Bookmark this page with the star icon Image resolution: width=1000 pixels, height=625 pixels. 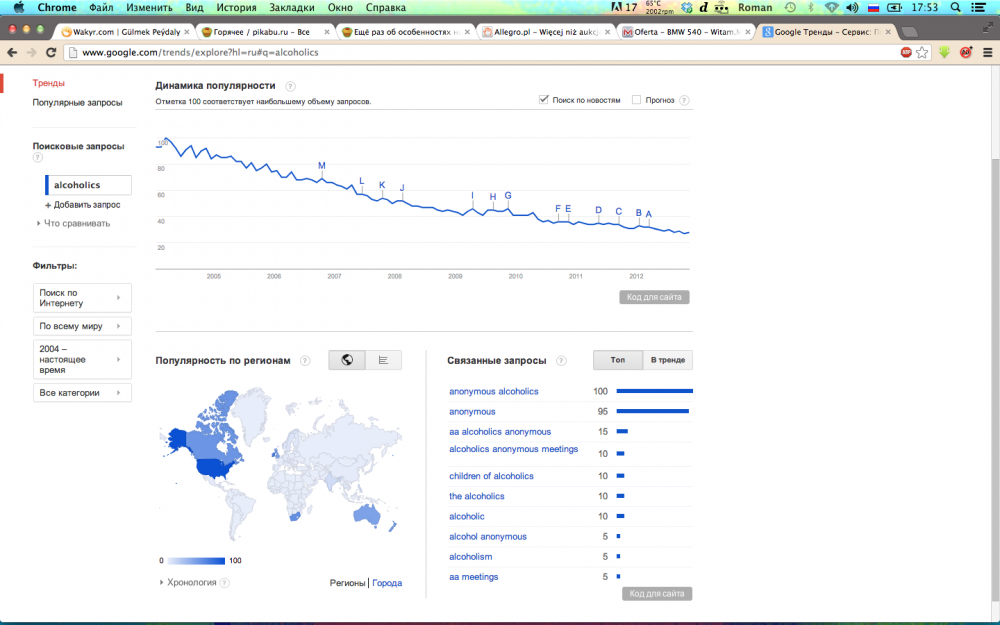[x=922, y=52]
